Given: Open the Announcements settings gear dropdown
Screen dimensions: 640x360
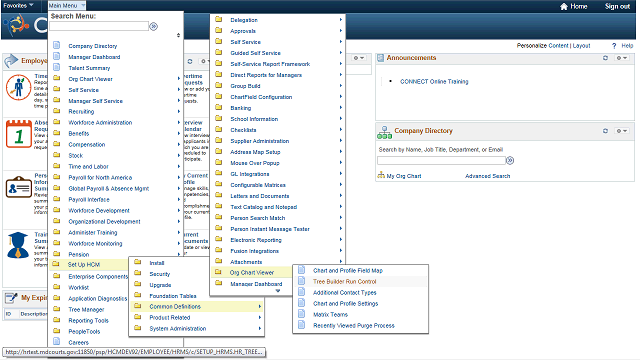Looking at the screenshot, I should click(x=622, y=58).
